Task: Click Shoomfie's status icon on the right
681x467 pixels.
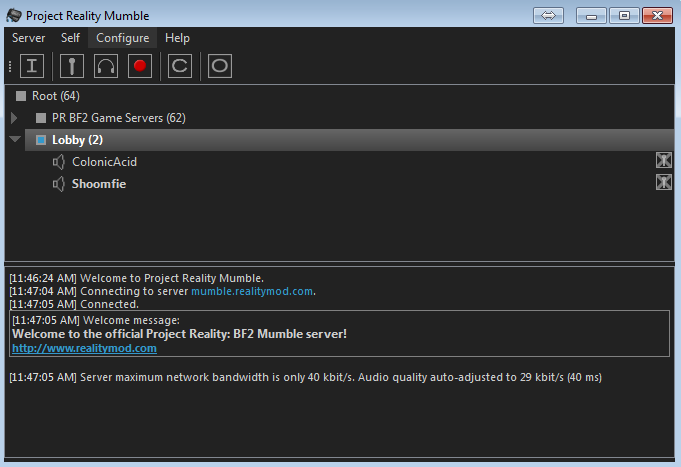Action: click(x=664, y=182)
